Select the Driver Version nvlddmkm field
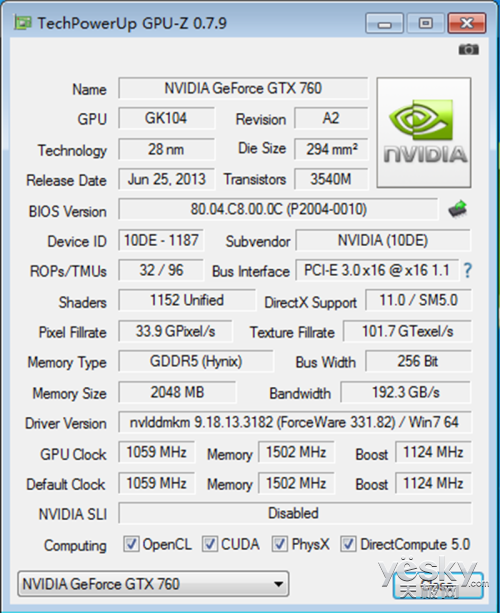 tap(295, 422)
